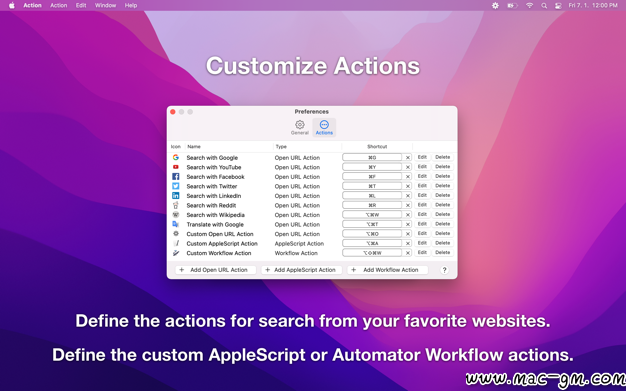The height and width of the screenshot is (391, 626).
Task: Open the Edit menu
Action: (x=81, y=6)
